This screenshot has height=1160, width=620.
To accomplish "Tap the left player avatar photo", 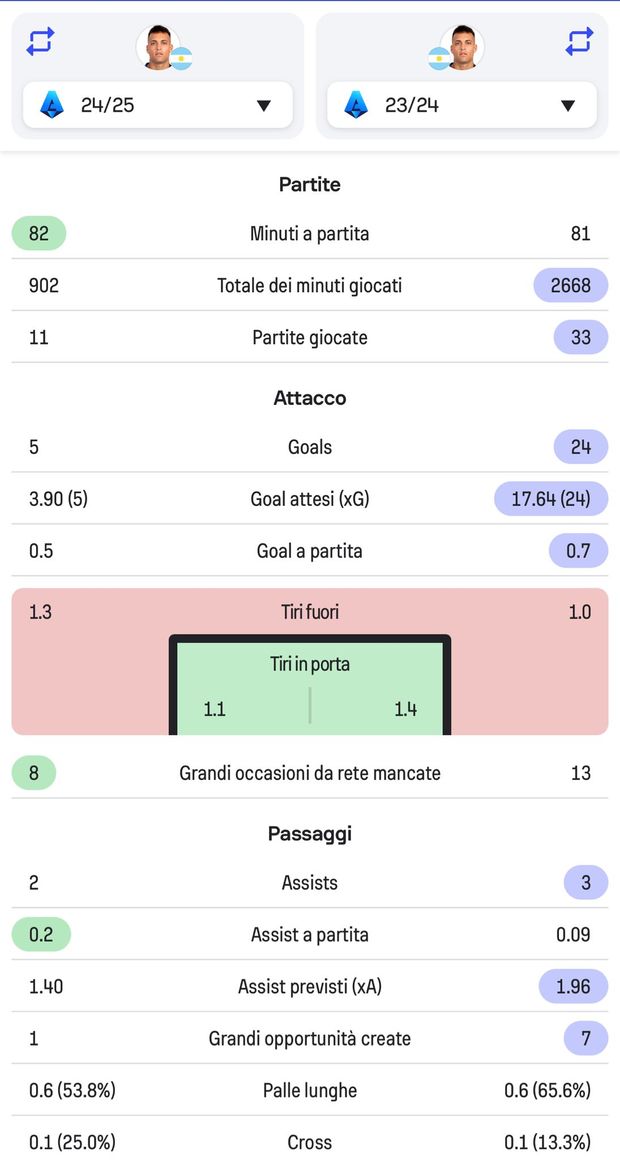I will click(158, 47).
